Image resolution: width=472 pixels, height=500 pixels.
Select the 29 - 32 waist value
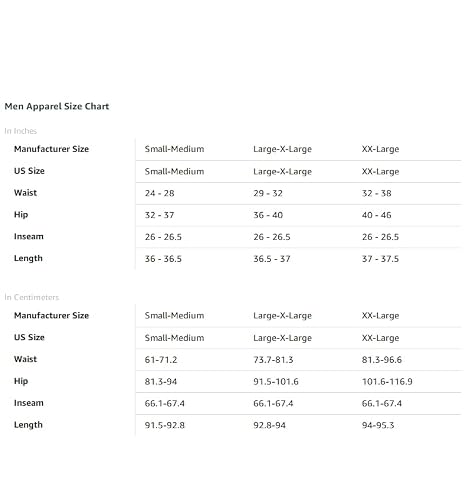pos(268,193)
